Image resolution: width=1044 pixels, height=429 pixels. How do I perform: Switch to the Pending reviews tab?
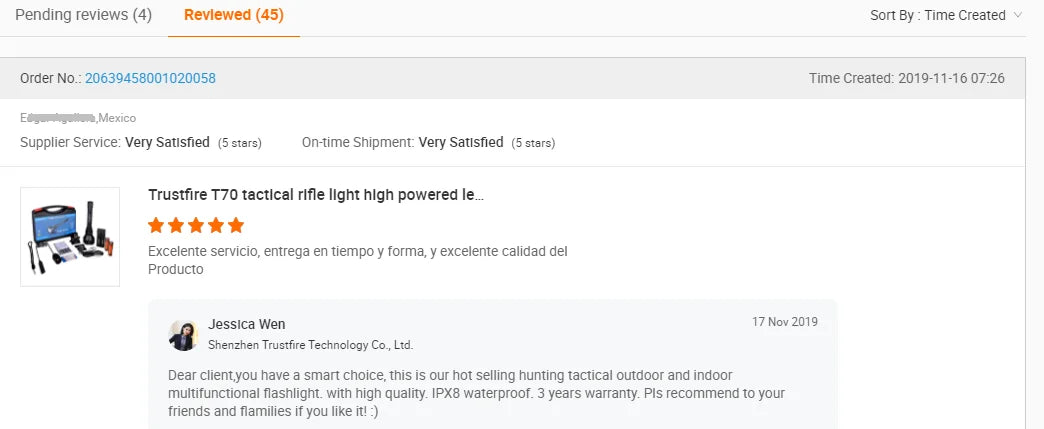[x=83, y=15]
